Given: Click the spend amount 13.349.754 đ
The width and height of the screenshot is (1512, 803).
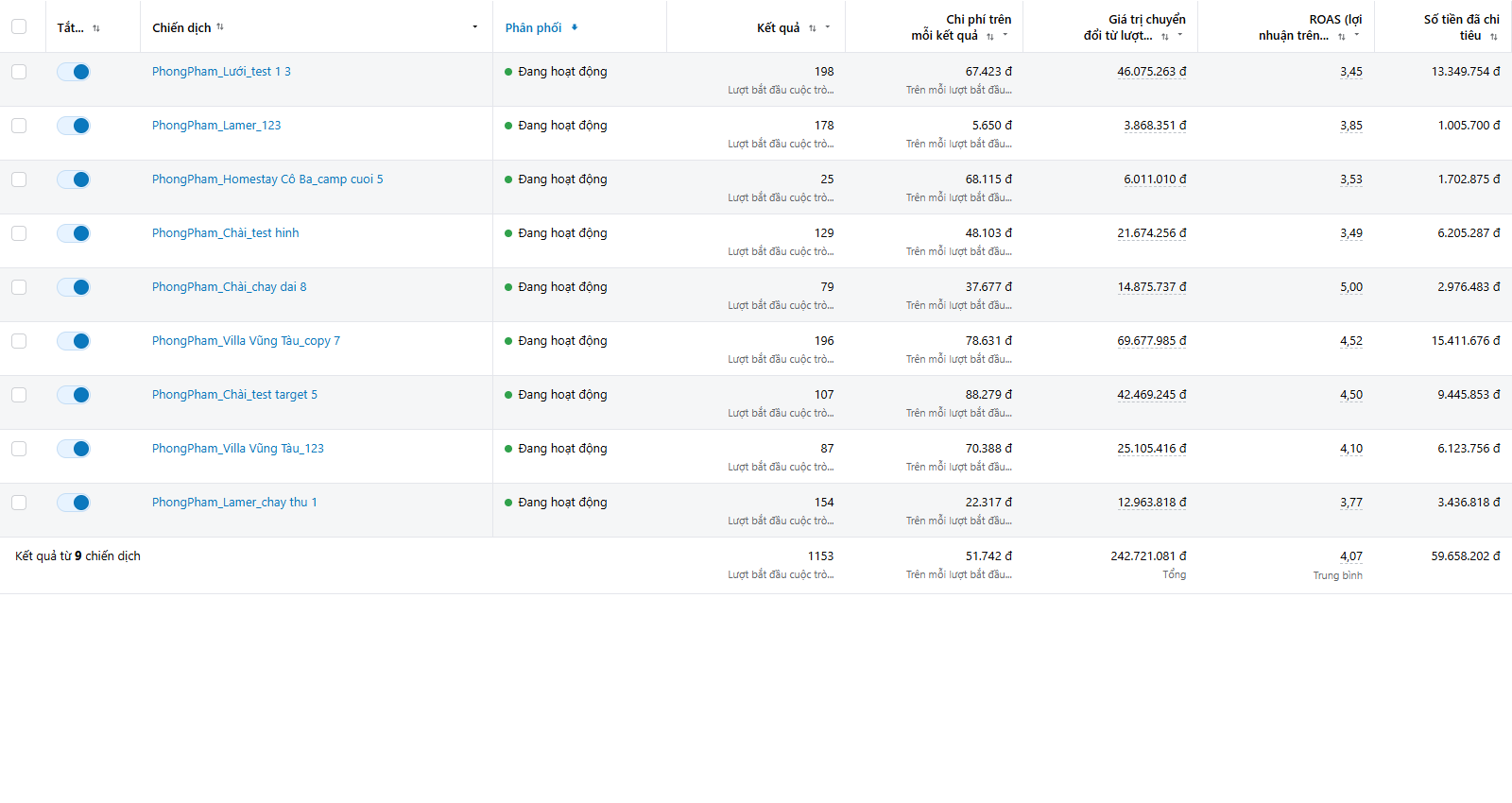Looking at the screenshot, I should [x=1466, y=72].
